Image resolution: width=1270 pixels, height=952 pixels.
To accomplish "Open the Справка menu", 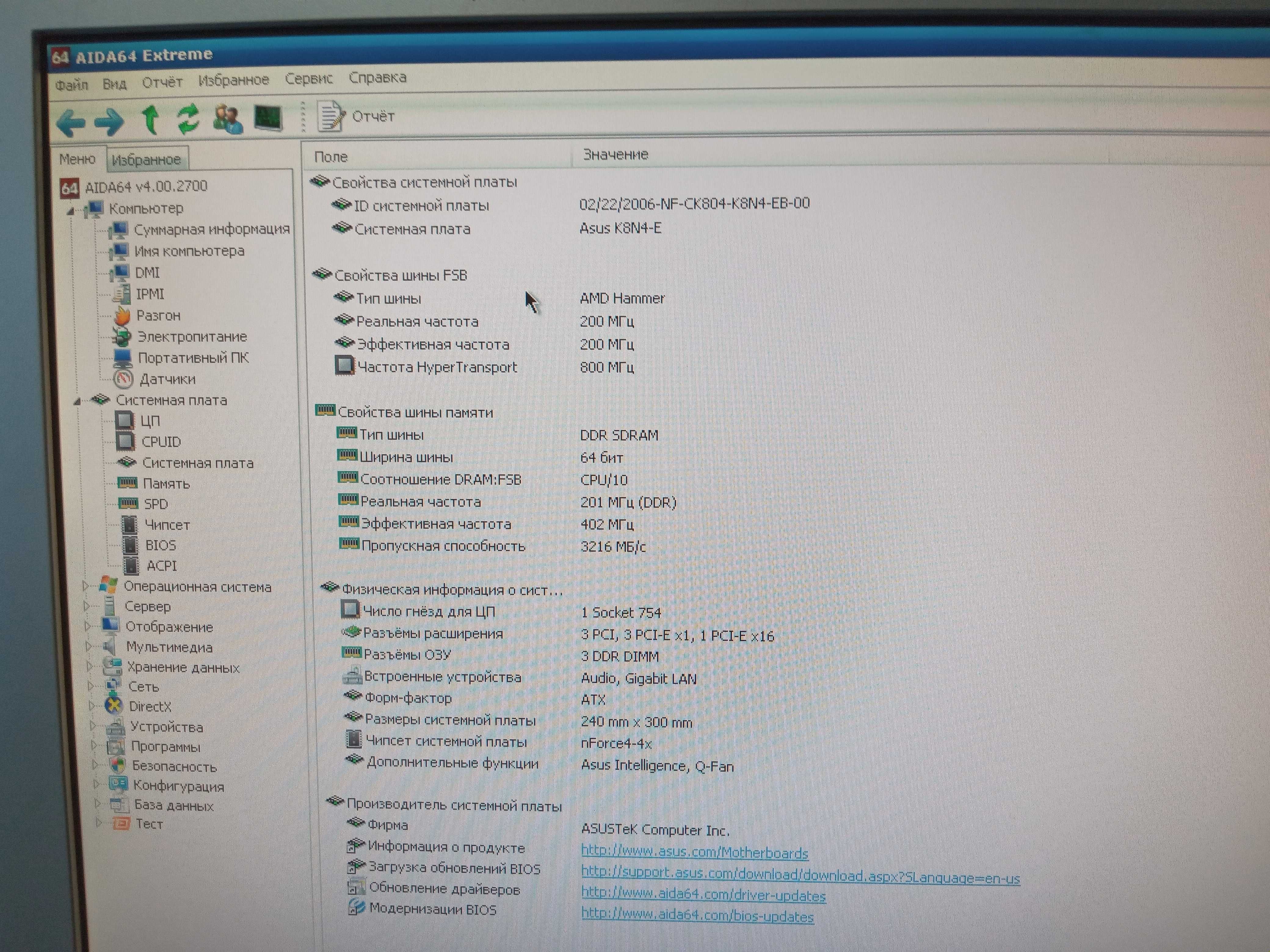I will tap(377, 77).
